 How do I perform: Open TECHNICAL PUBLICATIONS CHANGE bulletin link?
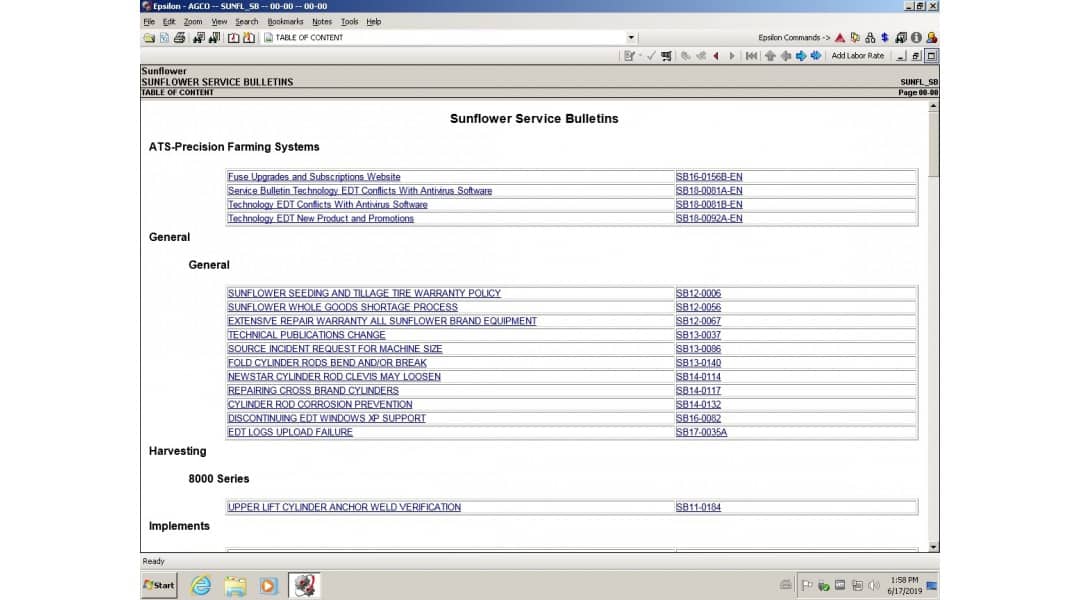pos(307,335)
